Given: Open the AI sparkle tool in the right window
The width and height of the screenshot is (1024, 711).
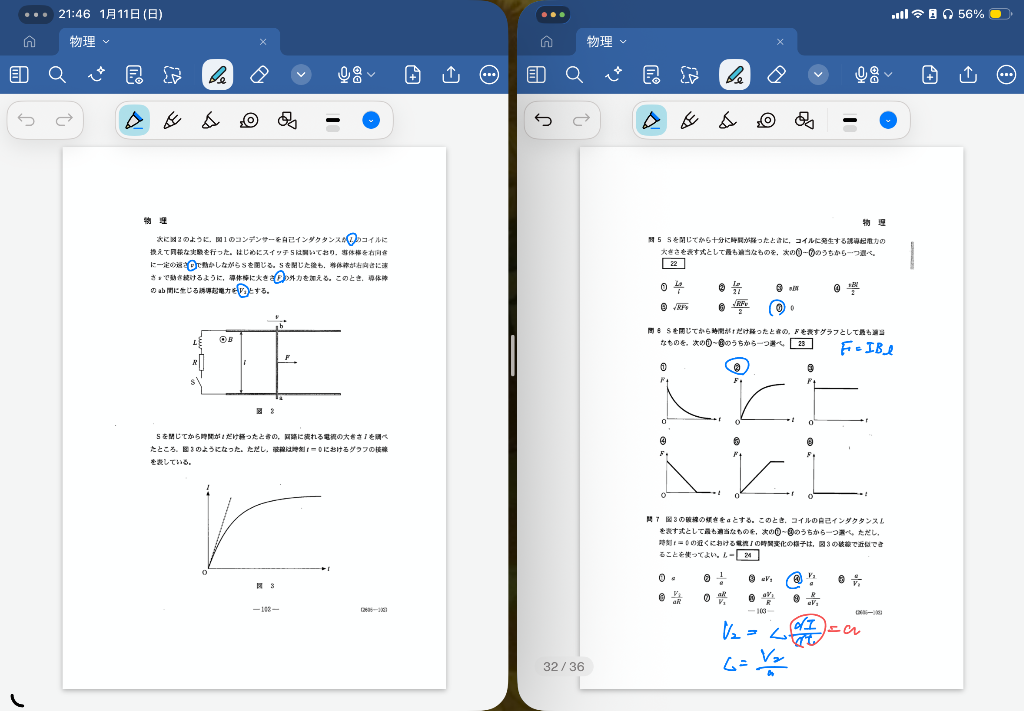Looking at the screenshot, I should (613, 75).
